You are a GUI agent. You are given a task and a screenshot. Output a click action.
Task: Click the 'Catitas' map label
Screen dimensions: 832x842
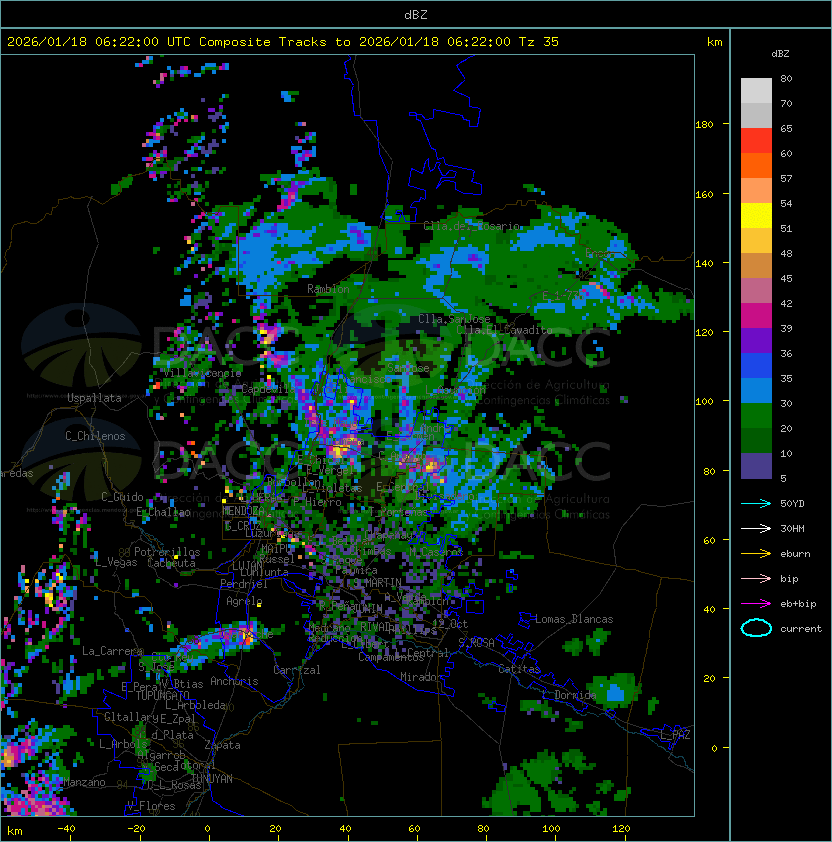[519, 669]
